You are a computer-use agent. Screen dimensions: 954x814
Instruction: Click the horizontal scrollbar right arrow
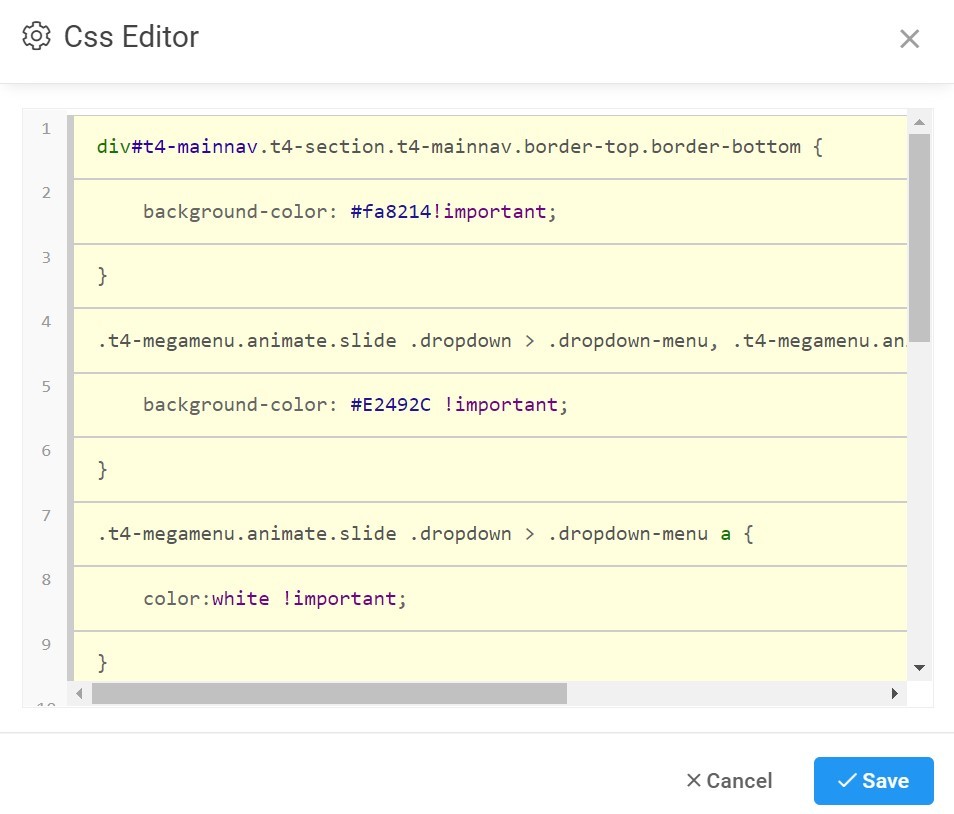coord(894,694)
